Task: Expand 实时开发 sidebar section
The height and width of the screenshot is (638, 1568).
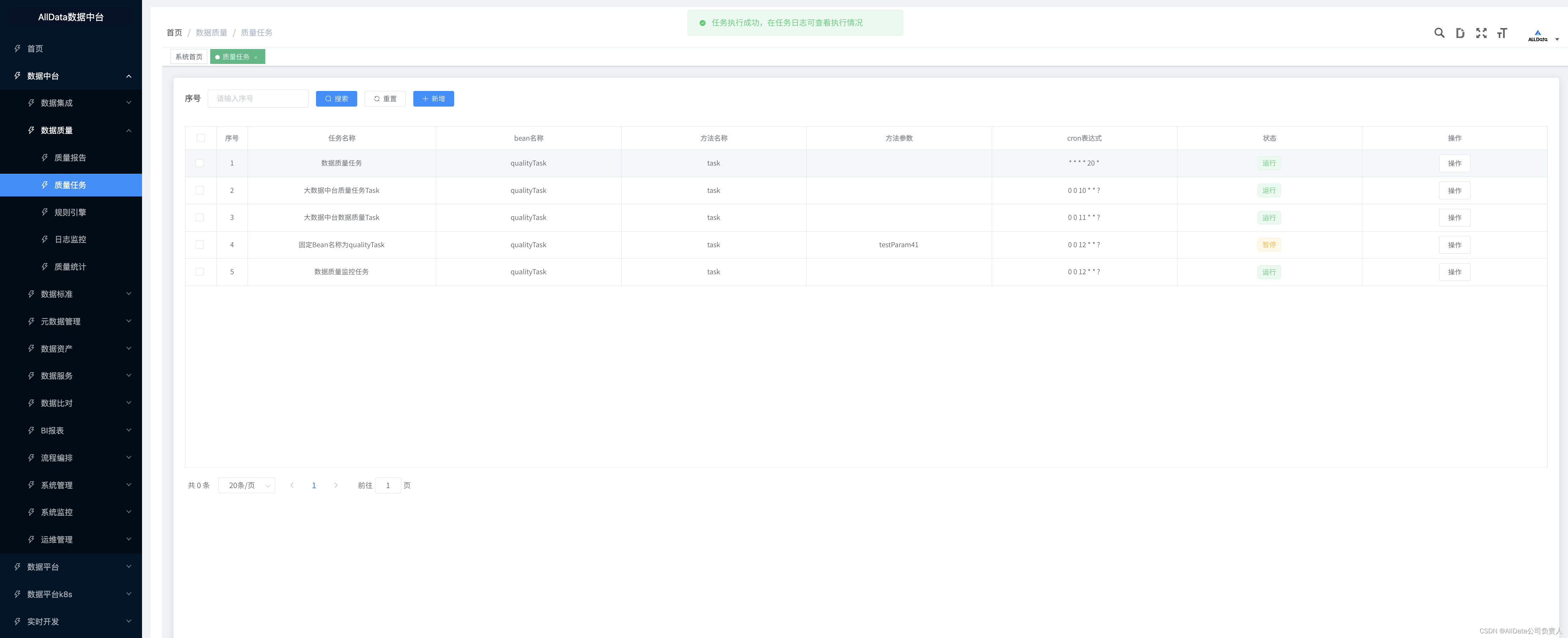Action: (x=71, y=622)
